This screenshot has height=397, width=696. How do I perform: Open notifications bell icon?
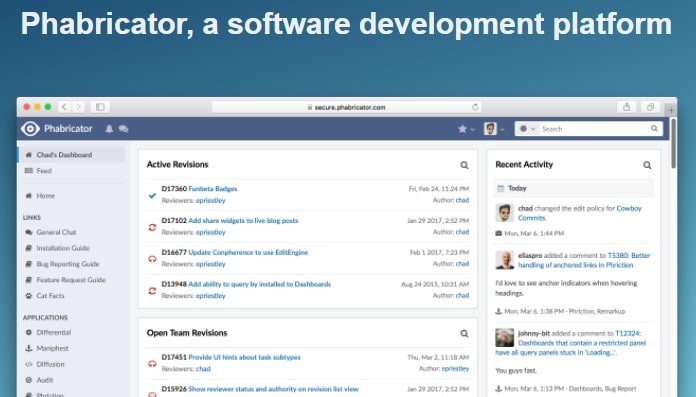tap(109, 129)
